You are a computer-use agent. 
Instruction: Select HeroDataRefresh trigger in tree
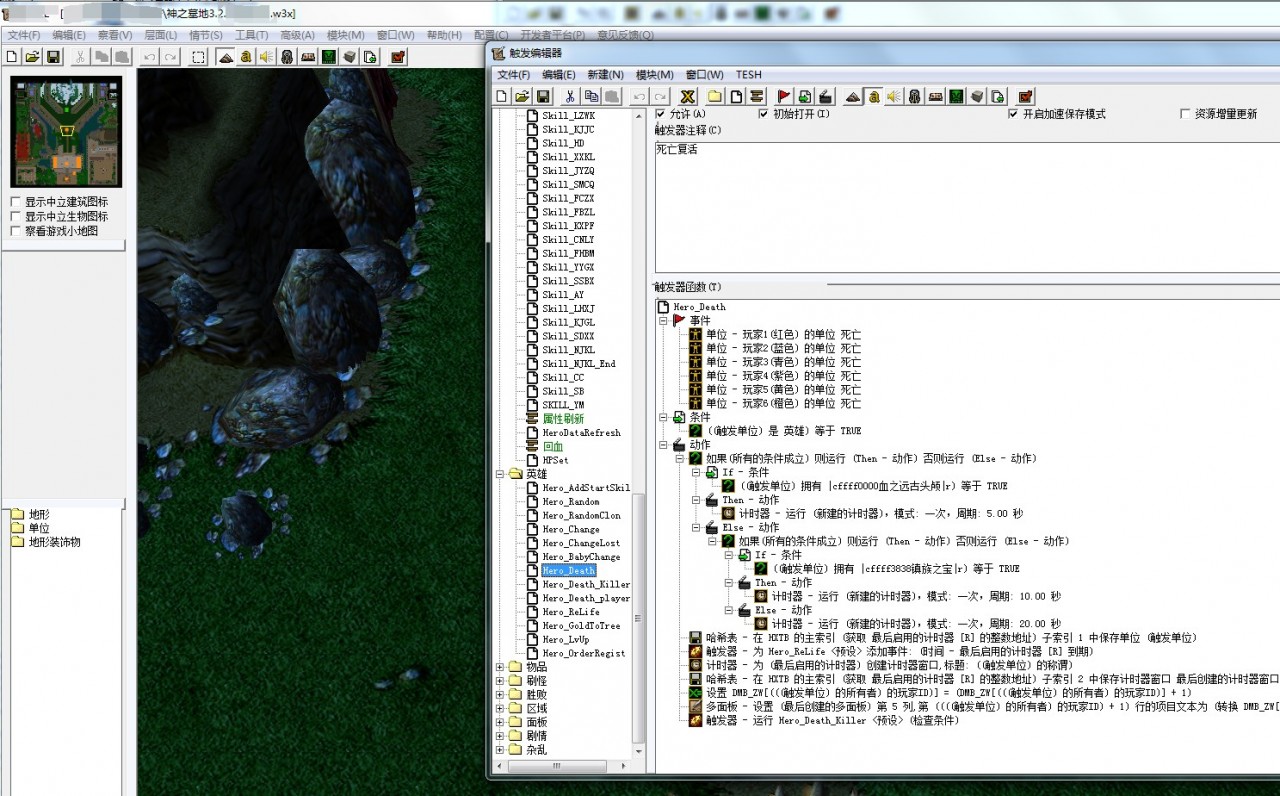pos(581,433)
